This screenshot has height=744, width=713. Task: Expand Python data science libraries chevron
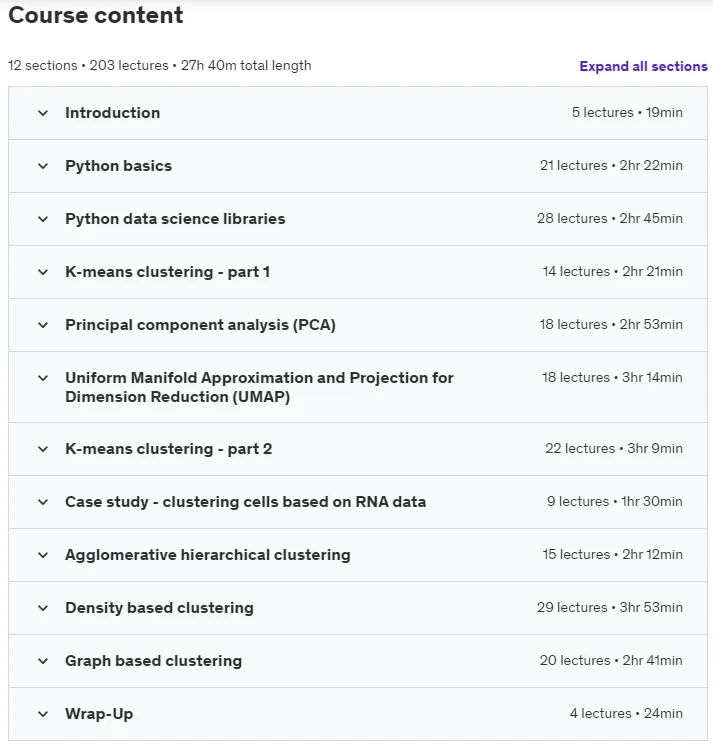pos(43,219)
